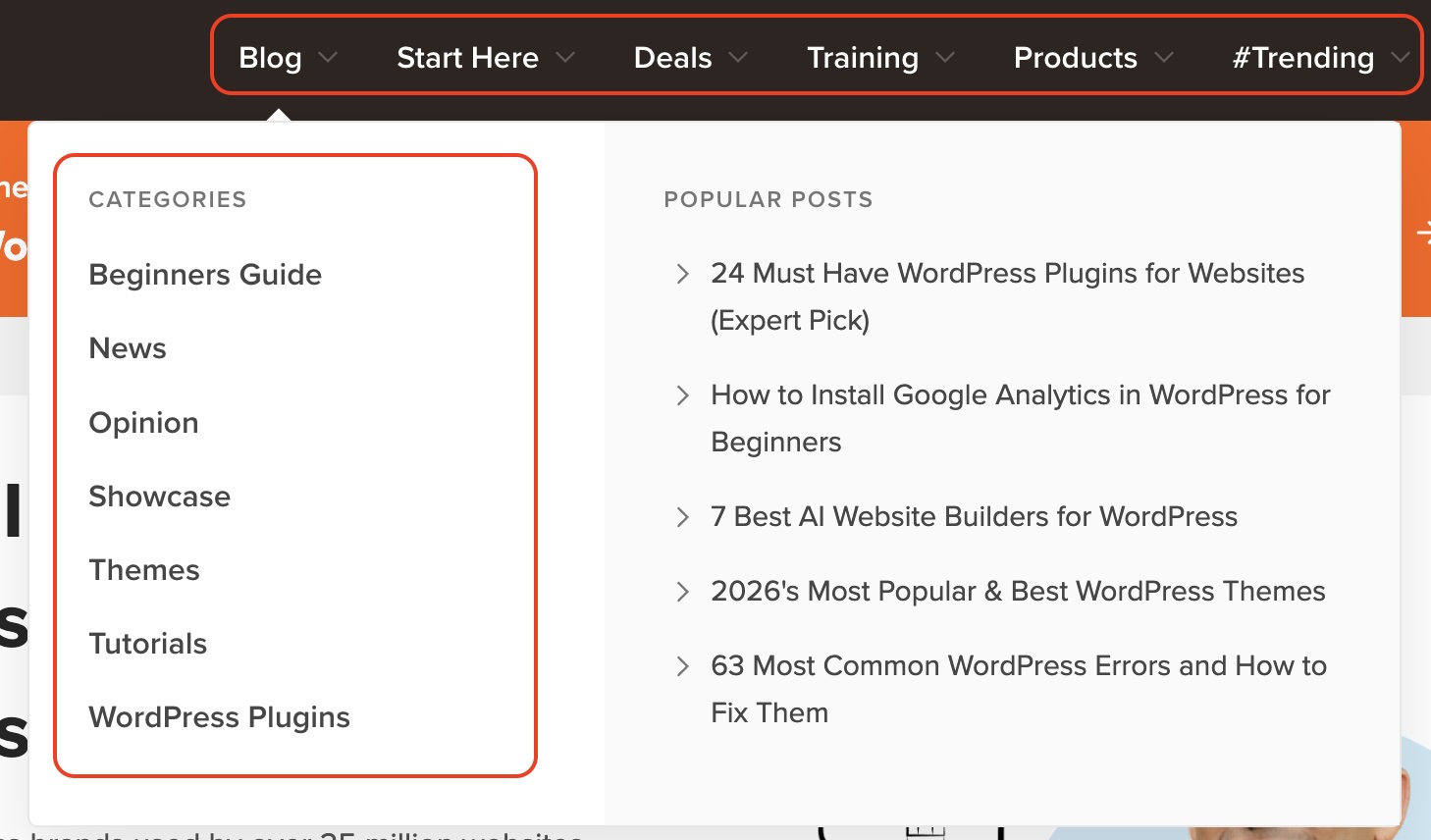The image size is (1431, 840).
Task: Click arrow icon beside 63 Most Common Errors
Action: [683, 666]
